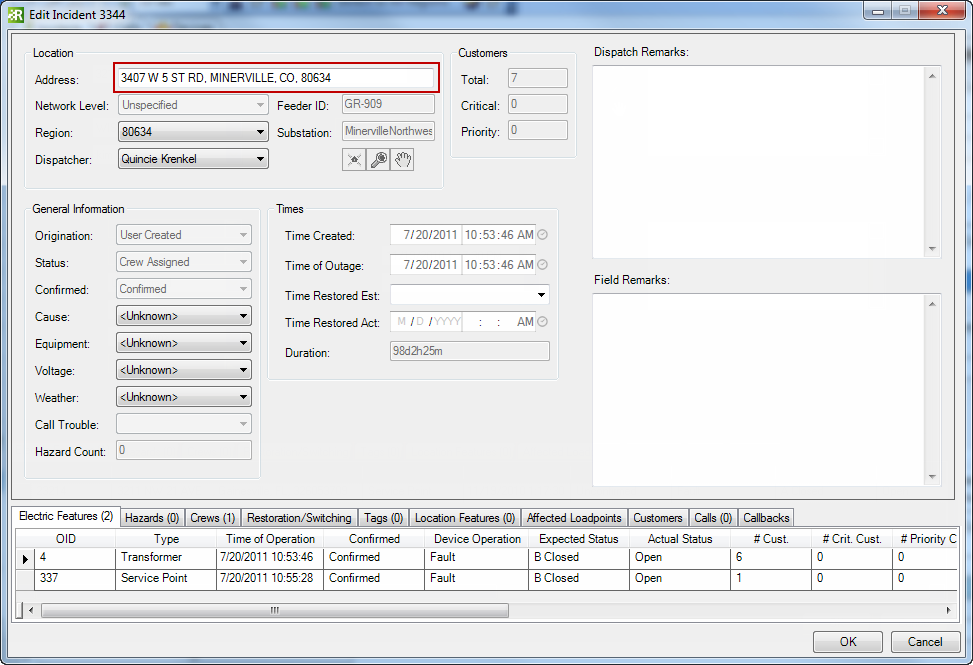Click the app icon in title bar
Viewport: 973px width, 665px height.
coord(15,12)
